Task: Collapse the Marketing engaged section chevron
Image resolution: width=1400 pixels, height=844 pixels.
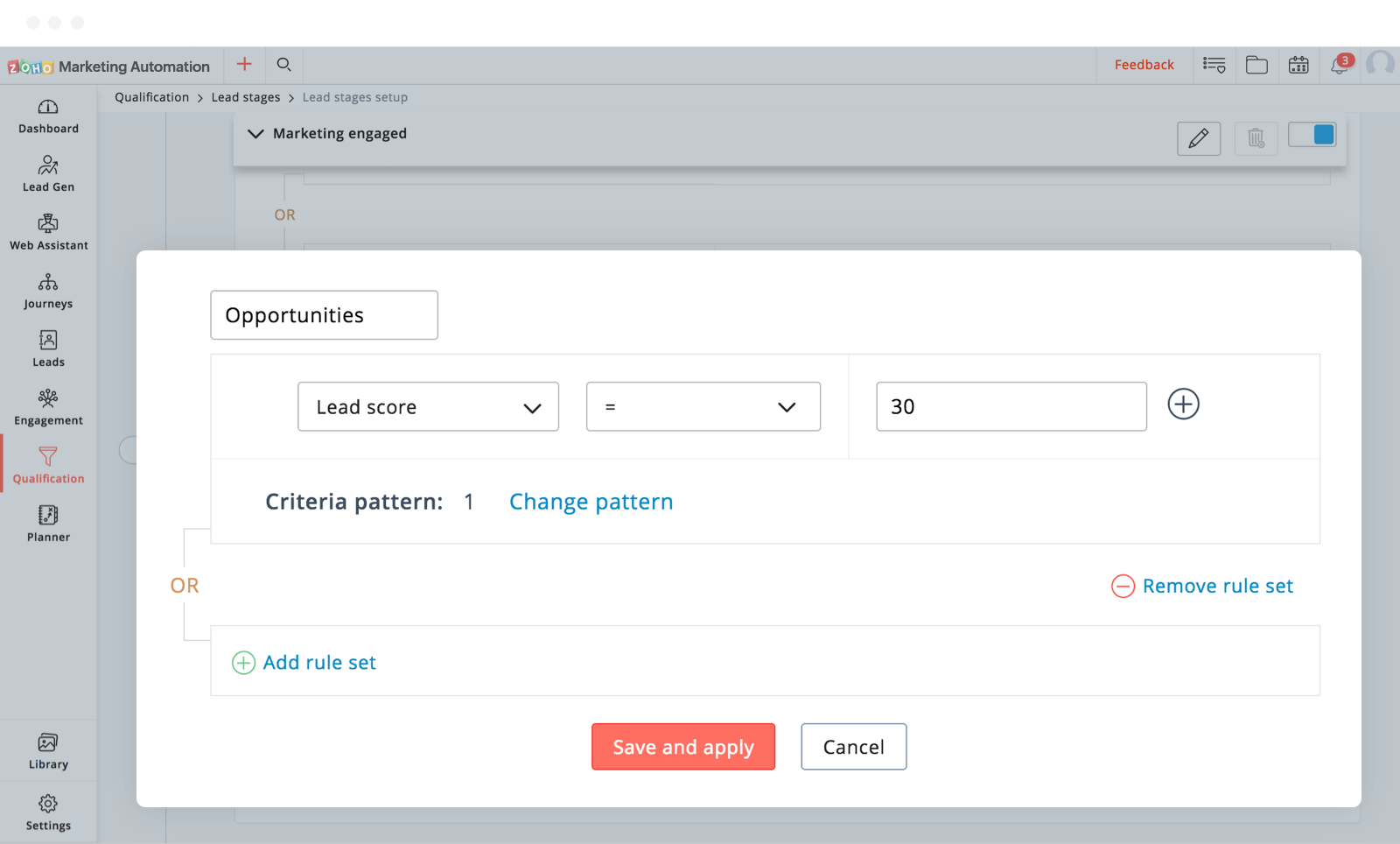Action: (255, 134)
